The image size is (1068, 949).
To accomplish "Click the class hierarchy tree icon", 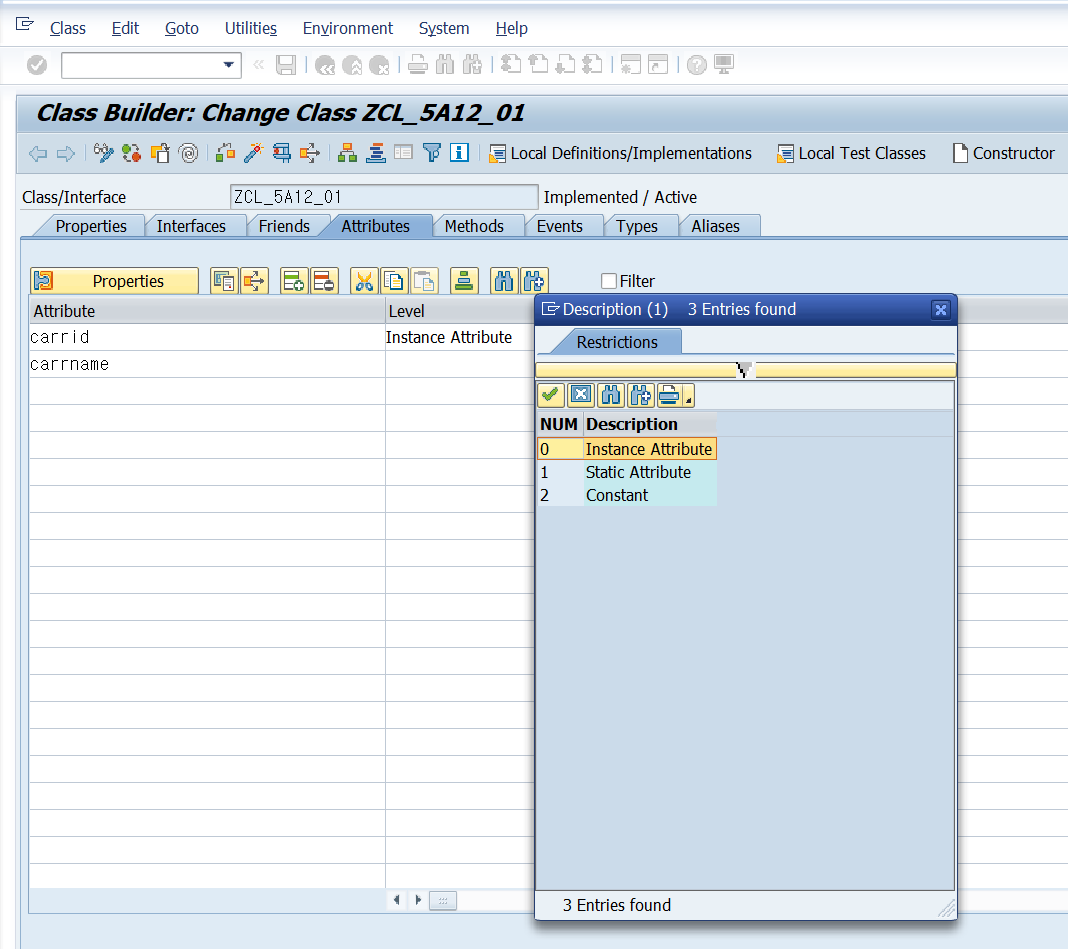I will point(347,153).
